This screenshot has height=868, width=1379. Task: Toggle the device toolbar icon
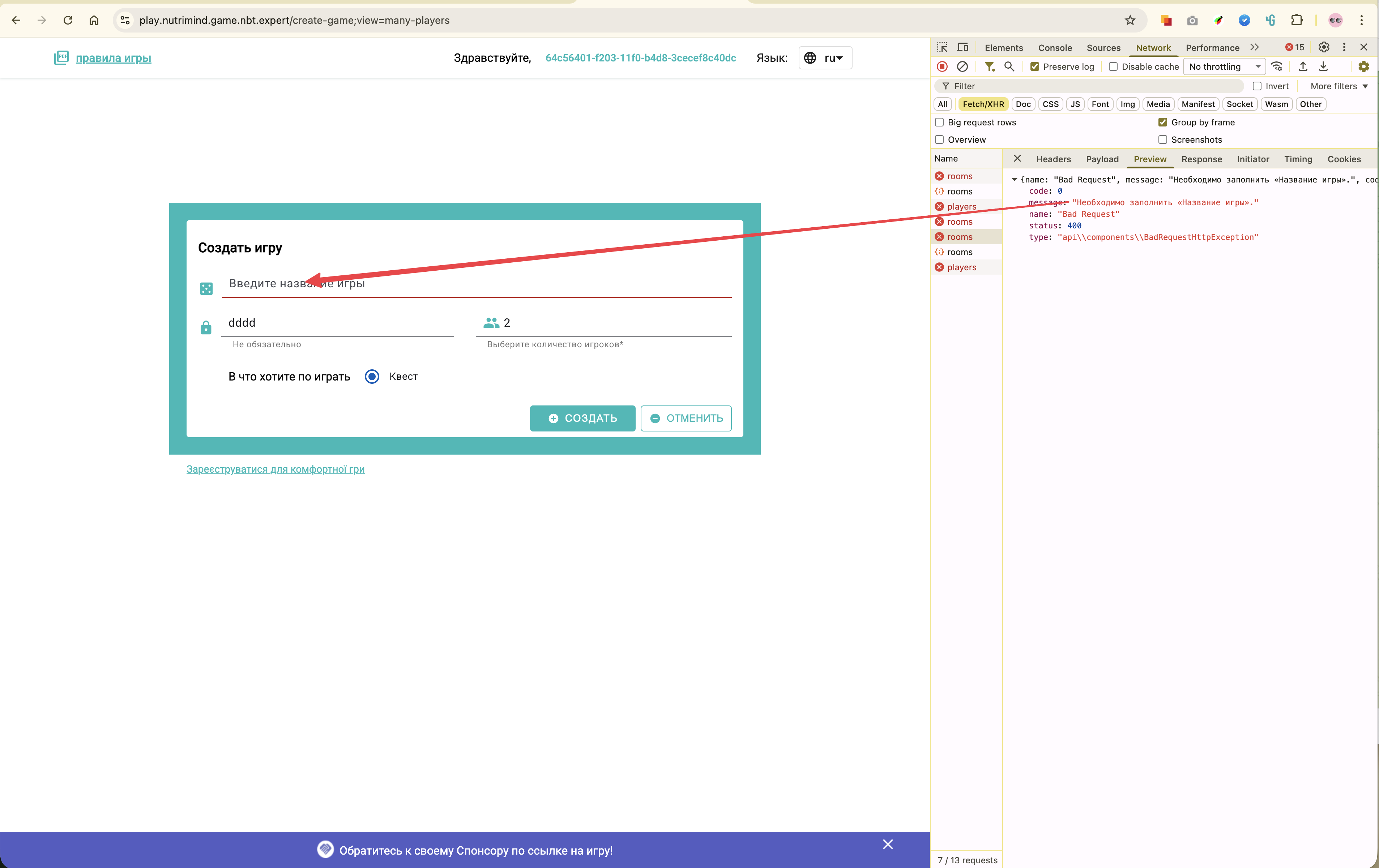963,47
